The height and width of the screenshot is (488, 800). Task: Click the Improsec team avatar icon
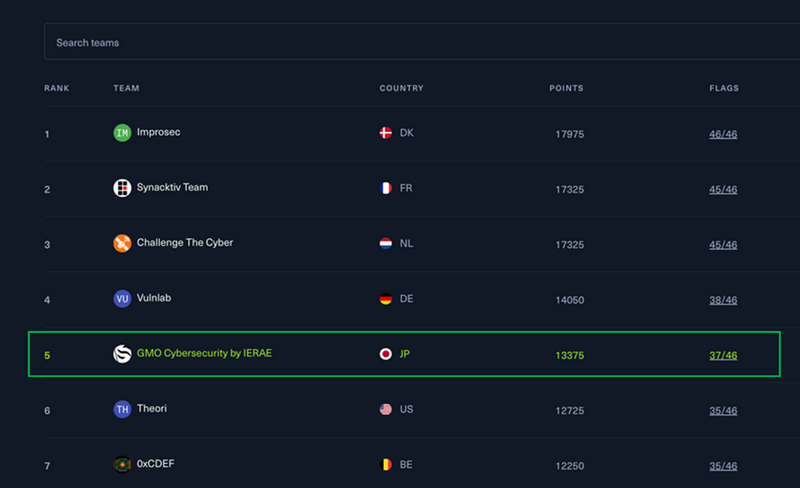coord(122,133)
